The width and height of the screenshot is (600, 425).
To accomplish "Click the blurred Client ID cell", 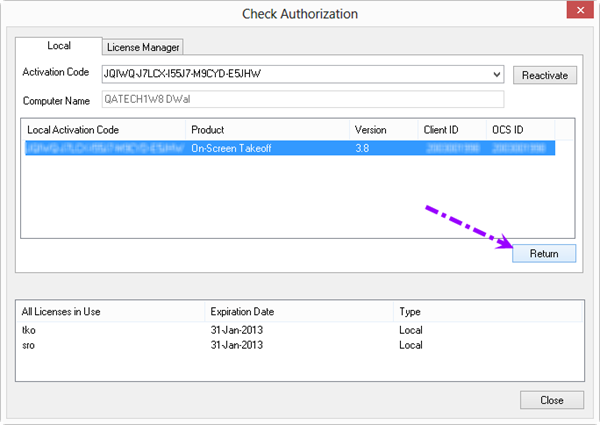I will pyautogui.click(x=453, y=148).
